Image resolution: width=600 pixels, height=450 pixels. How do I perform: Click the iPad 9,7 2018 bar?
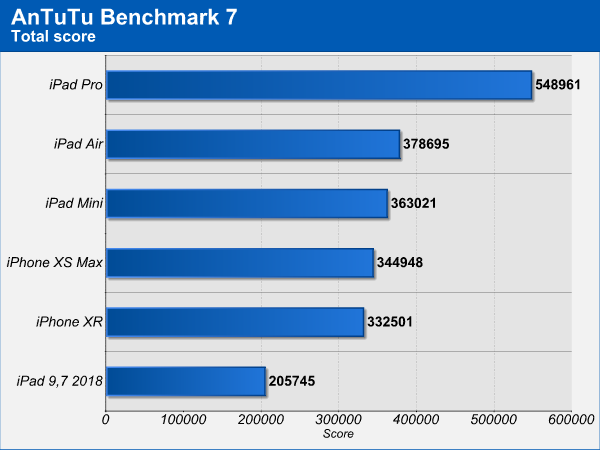click(x=186, y=382)
